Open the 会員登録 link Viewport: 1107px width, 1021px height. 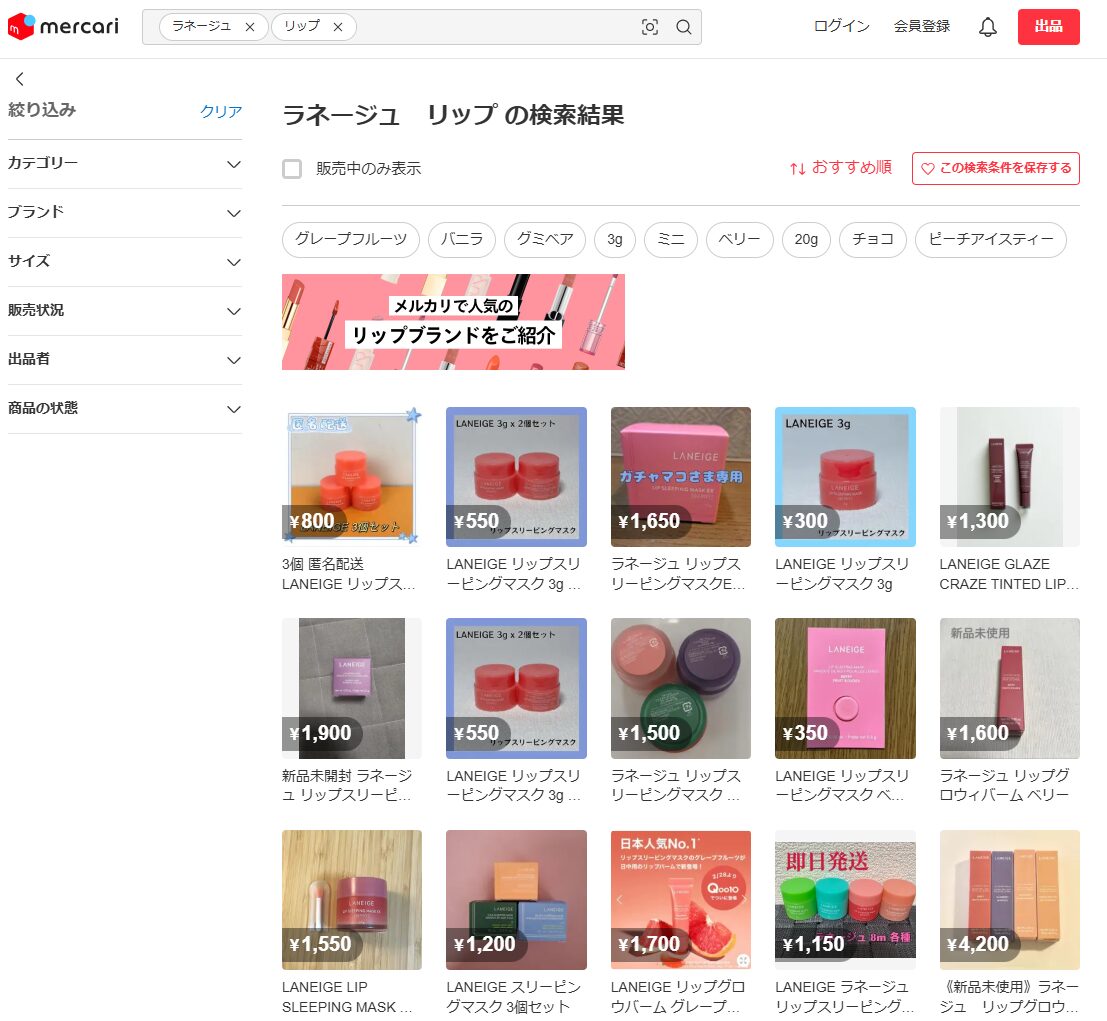[921, 26]
